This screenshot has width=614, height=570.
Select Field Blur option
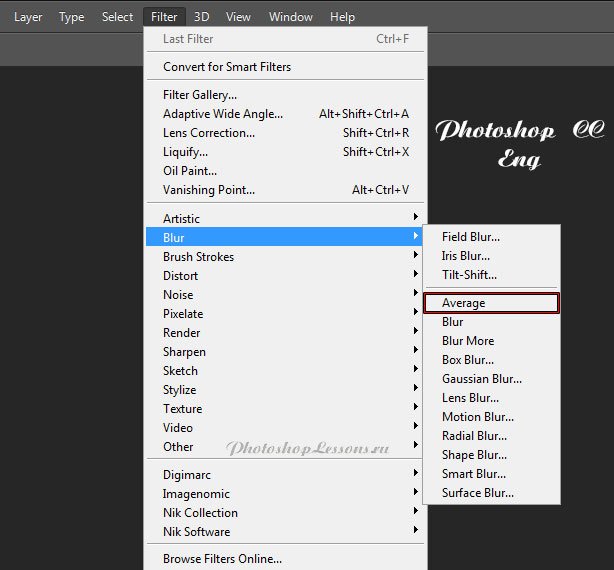coord(470,237)
